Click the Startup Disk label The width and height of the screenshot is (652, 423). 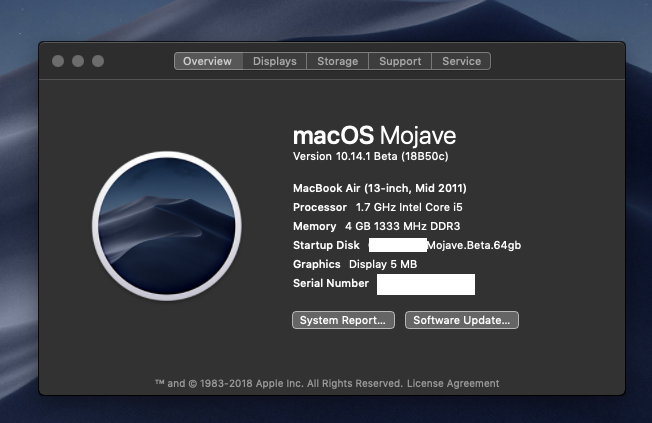pos(326,245)
